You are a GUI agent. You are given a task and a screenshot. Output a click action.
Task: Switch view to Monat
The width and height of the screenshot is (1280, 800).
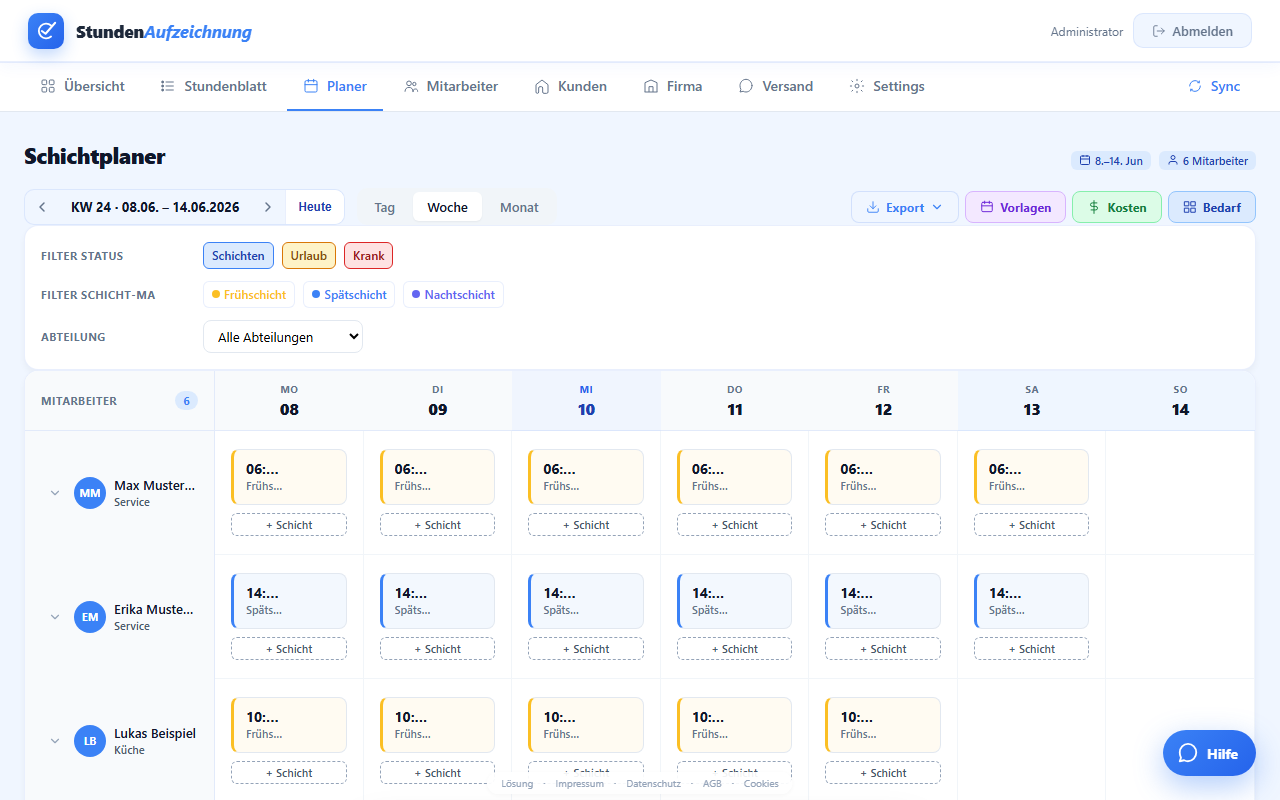[519, 207]
